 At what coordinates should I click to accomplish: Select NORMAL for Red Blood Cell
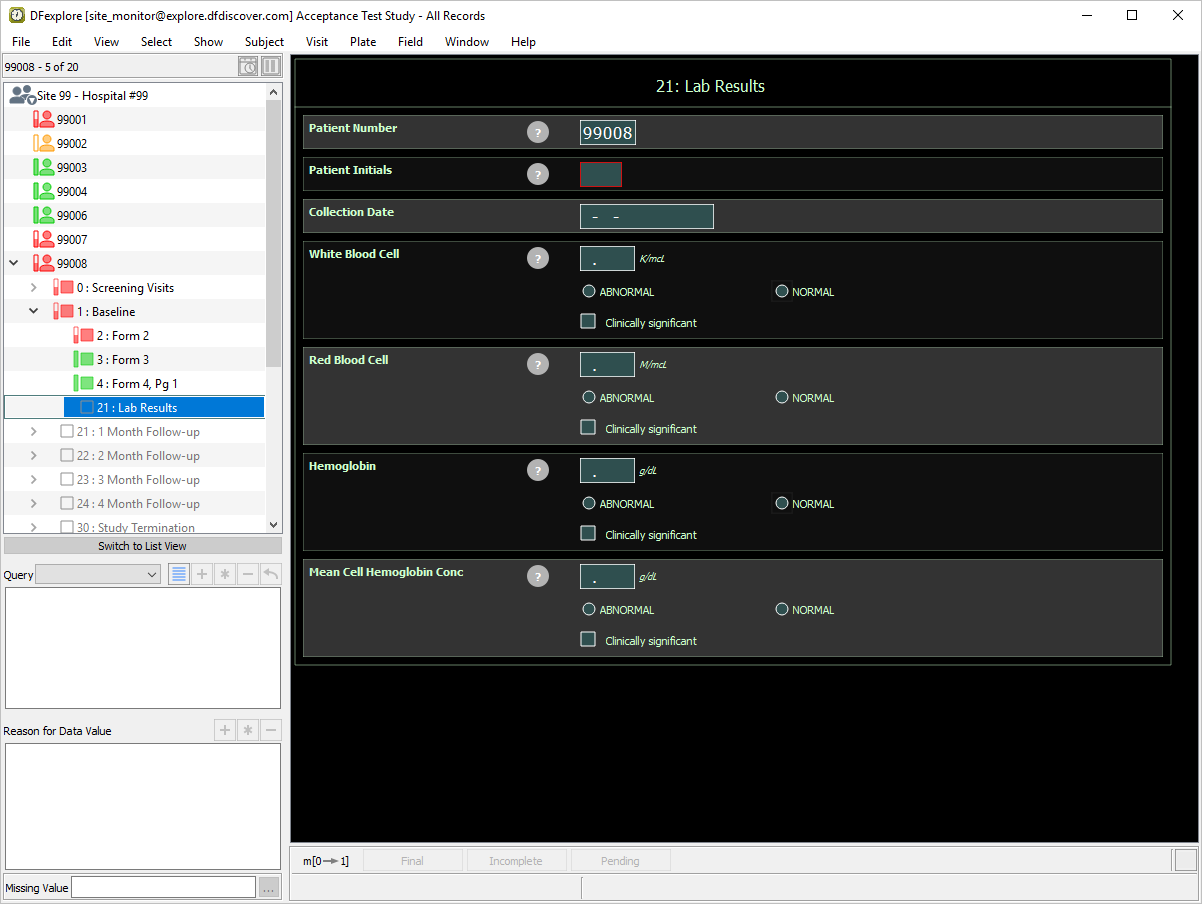click(x=782, y=398)
